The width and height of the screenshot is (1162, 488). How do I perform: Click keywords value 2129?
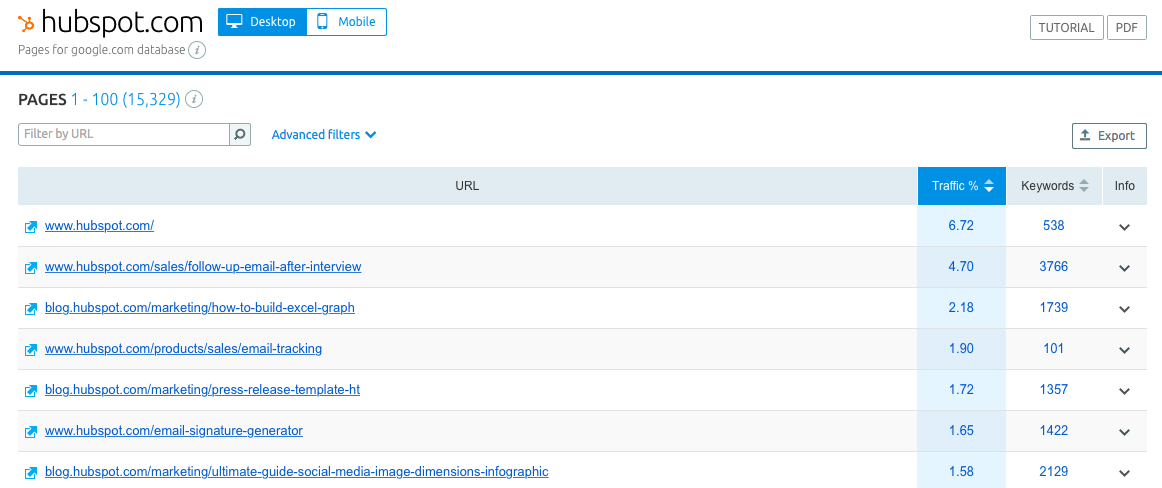(1053, 471)
